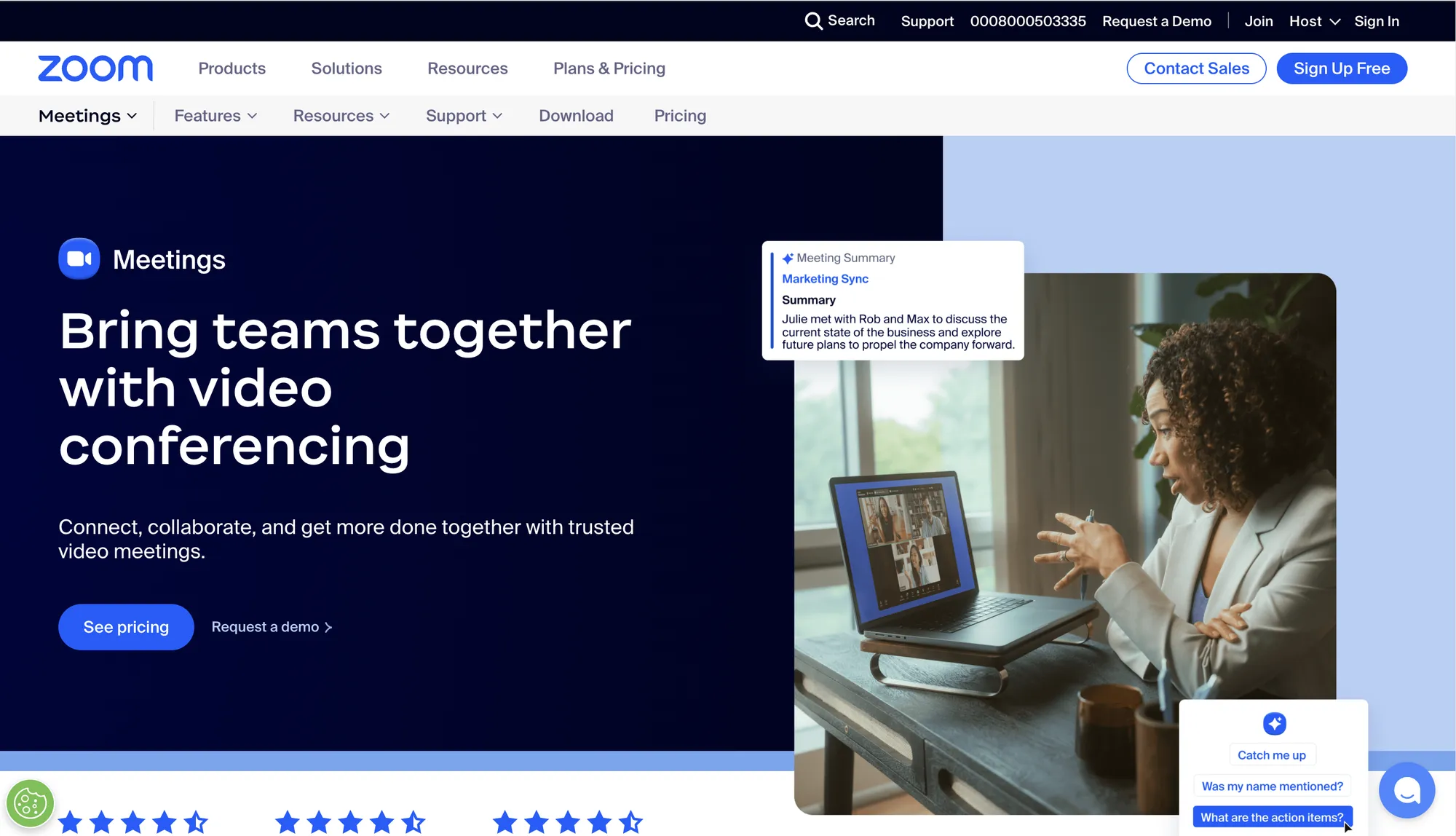Click the Search text in top bar

coord(851,20)
